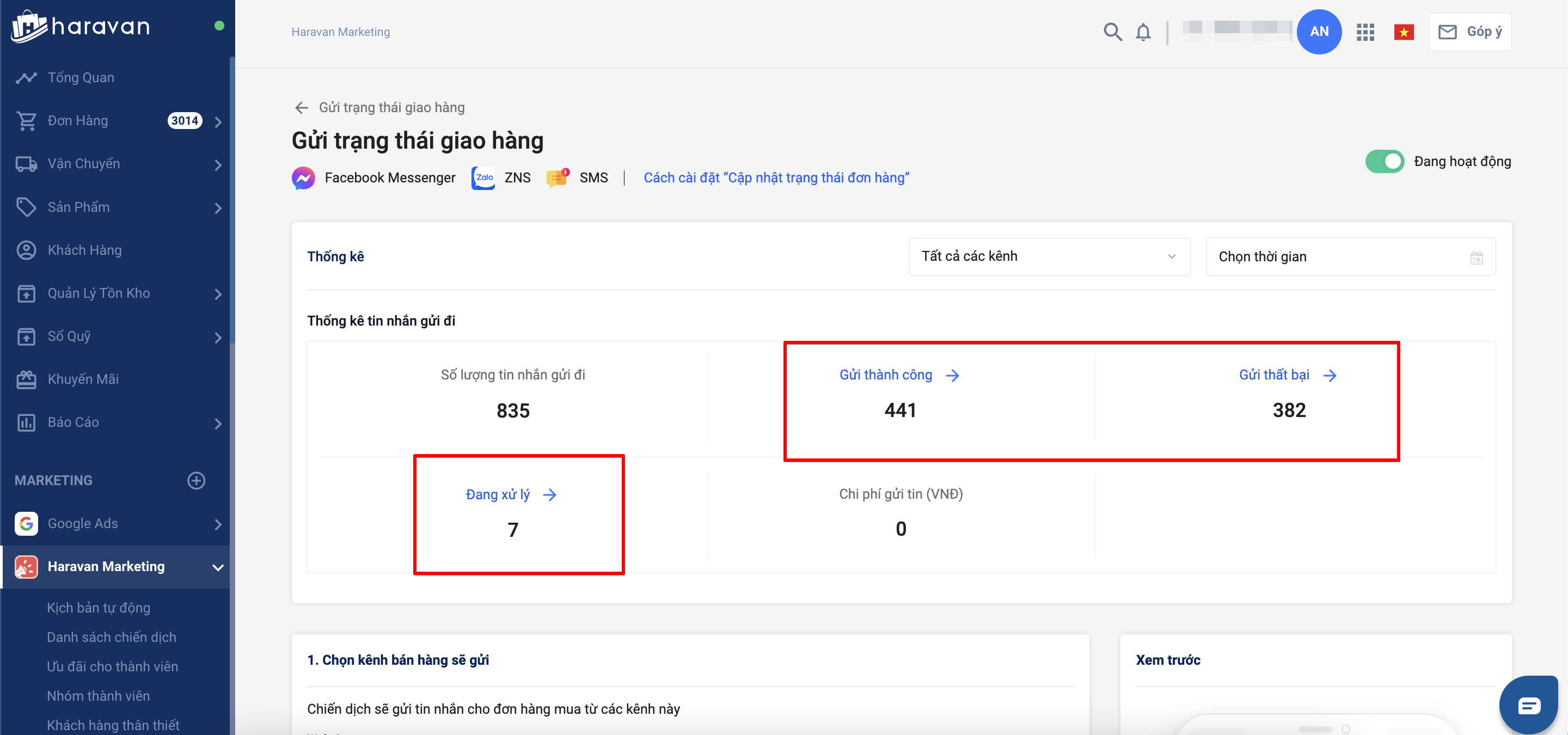Click the Chọn thời gian date field
1568x735 pixels.
[1350, 256]
